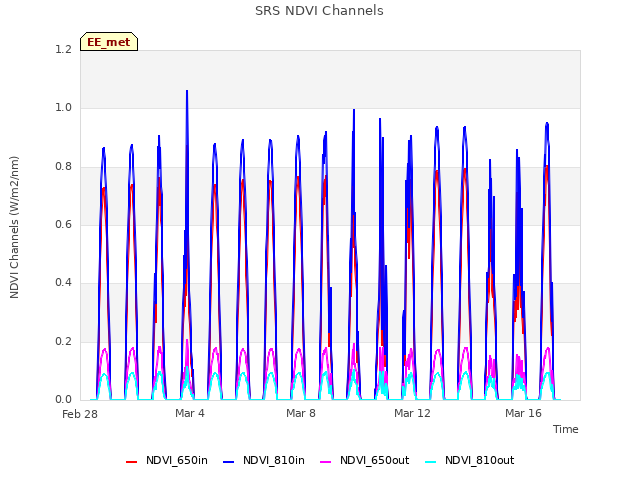The height and width of the screenshot is (480, 640).
Task: Click the Mar 4 x-axis label
Action: [190, 413]
